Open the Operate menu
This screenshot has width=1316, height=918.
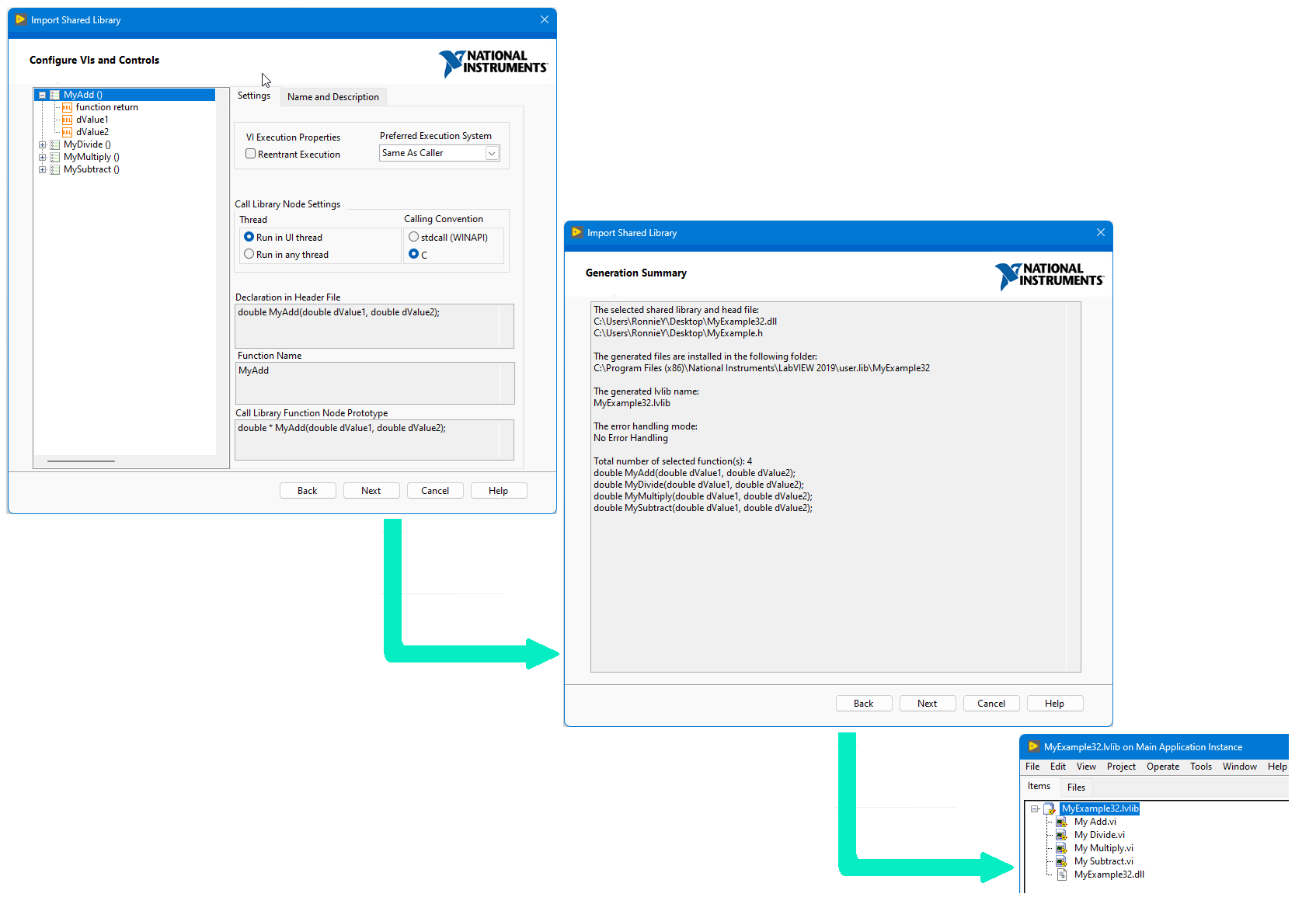pos(1163,767)
